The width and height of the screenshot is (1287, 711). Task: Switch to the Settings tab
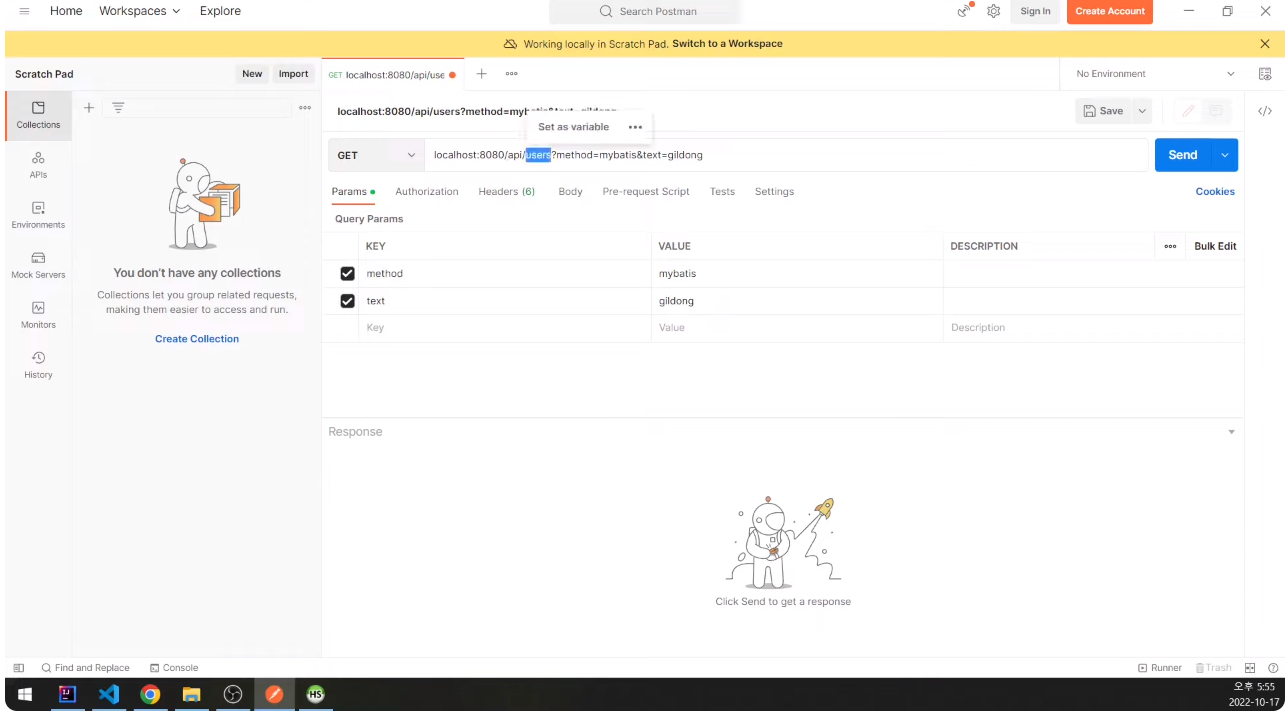(774, 192)
